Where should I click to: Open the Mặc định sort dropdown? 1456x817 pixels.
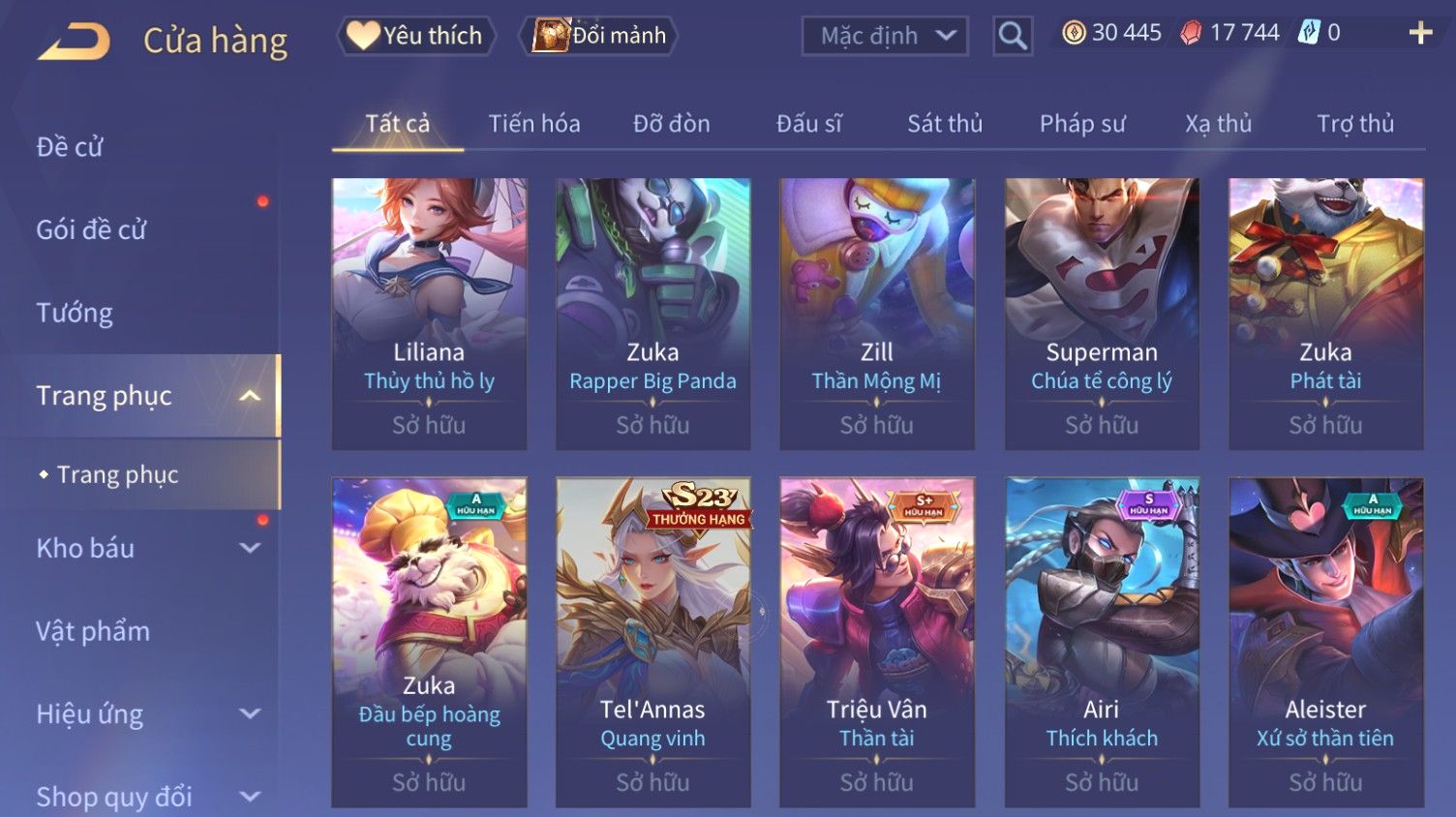coord(885,37)
